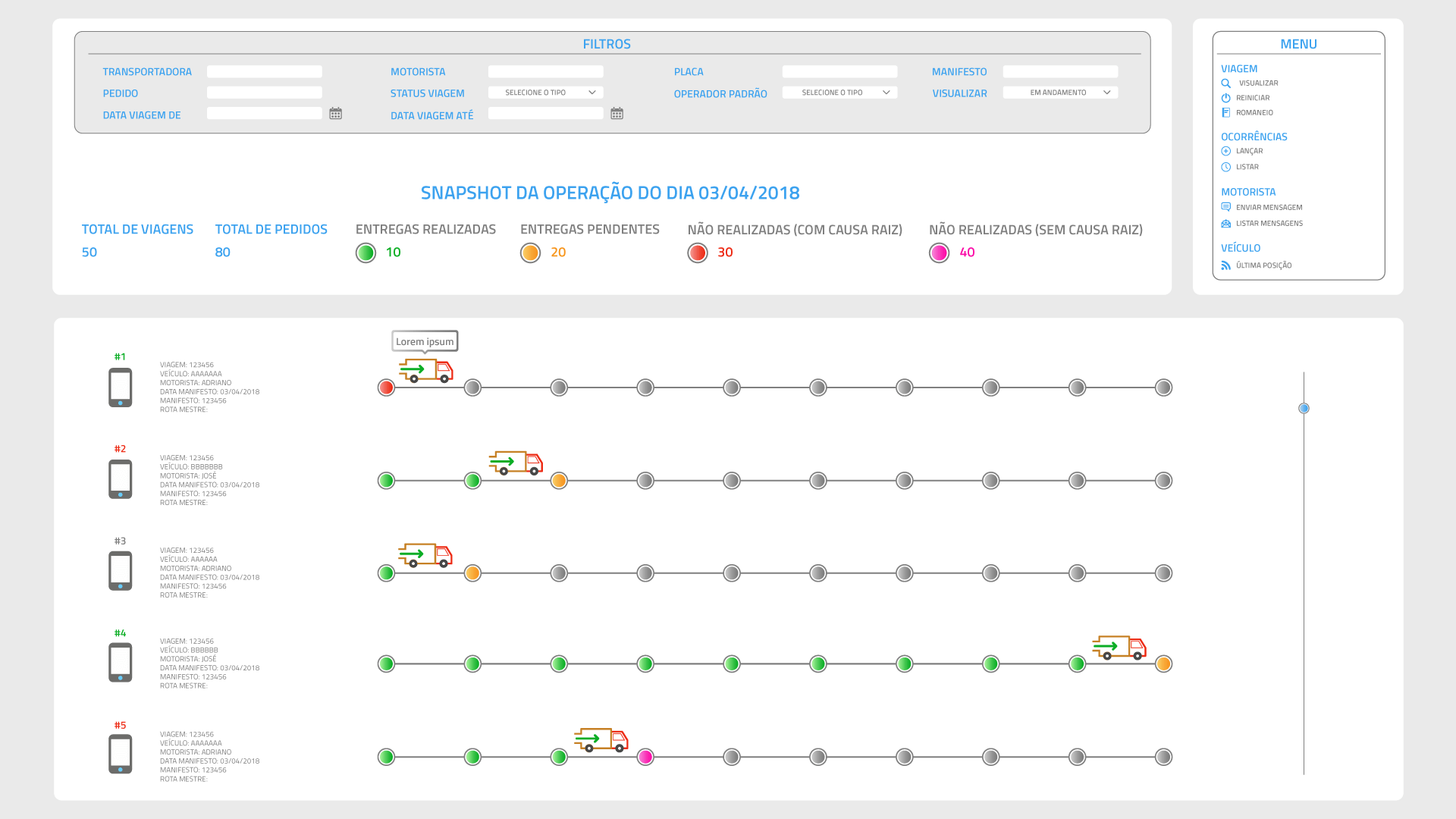Click the Pedido input field

[x=265, y=93]
